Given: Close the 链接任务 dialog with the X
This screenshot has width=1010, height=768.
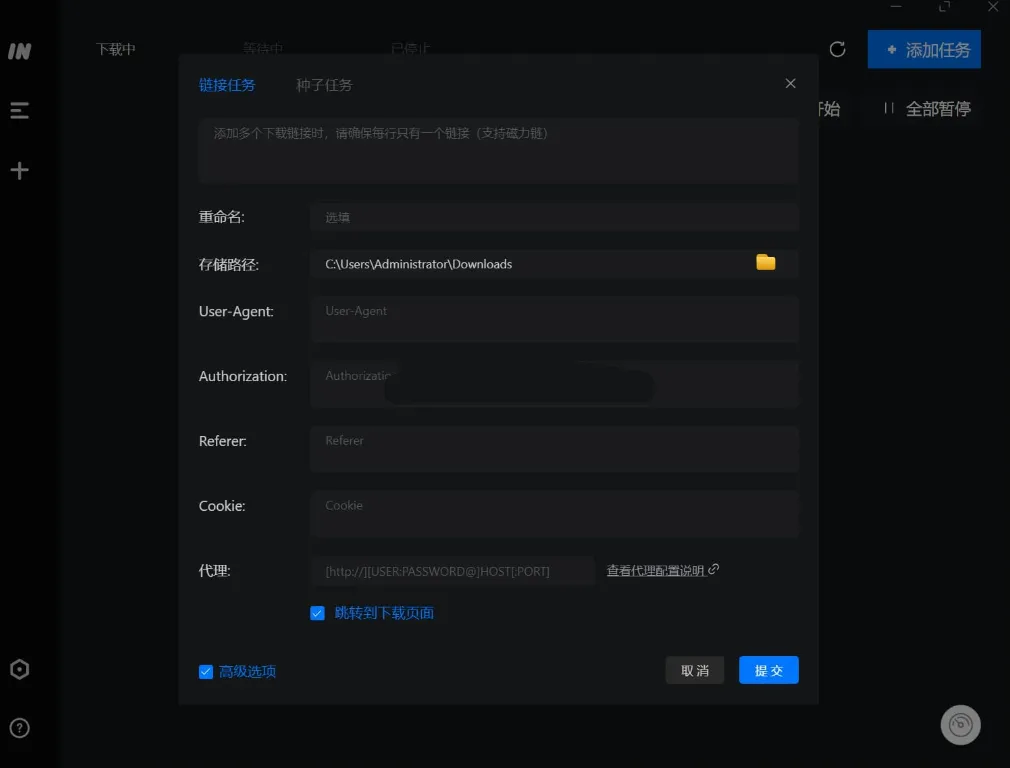Looking at the screenshot, I should (790, 83).
